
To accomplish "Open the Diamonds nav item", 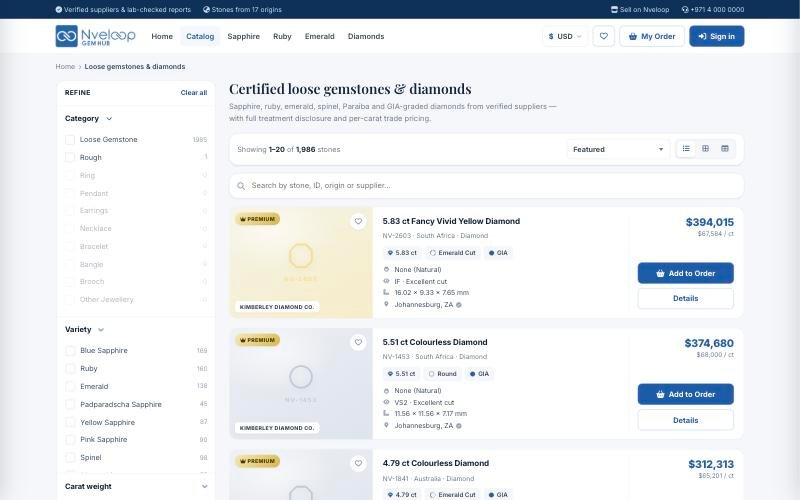I will (x=366, y=36).
